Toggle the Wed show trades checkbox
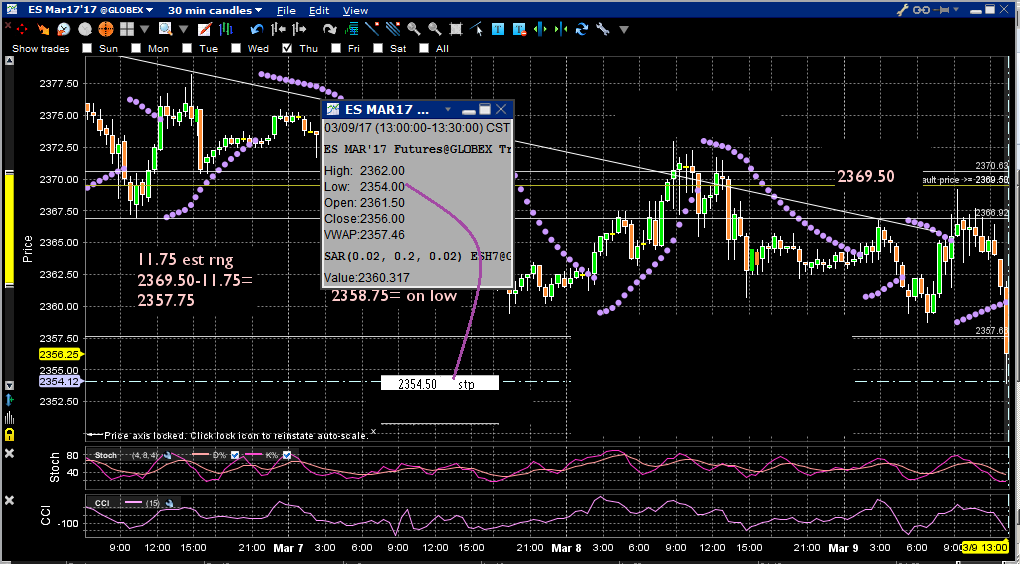The image size is (1020, 564). pos(235,48)
